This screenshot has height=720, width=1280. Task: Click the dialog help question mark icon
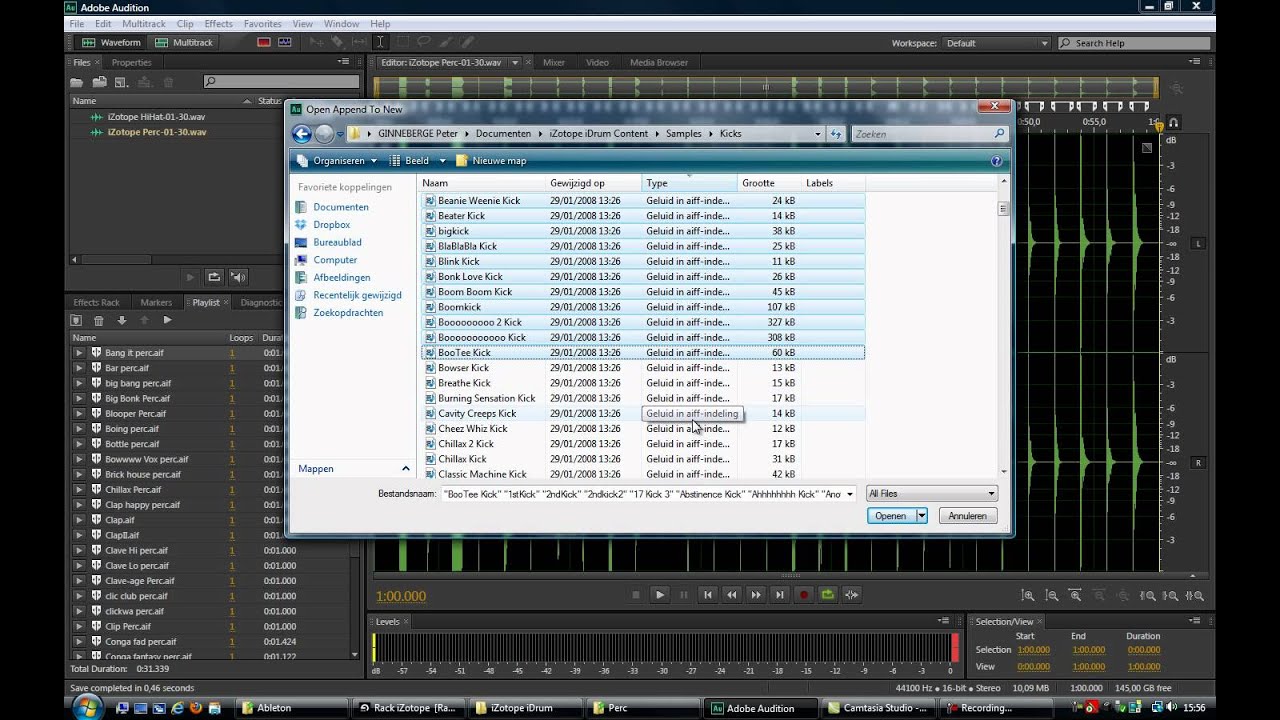[x=996, y=161]
